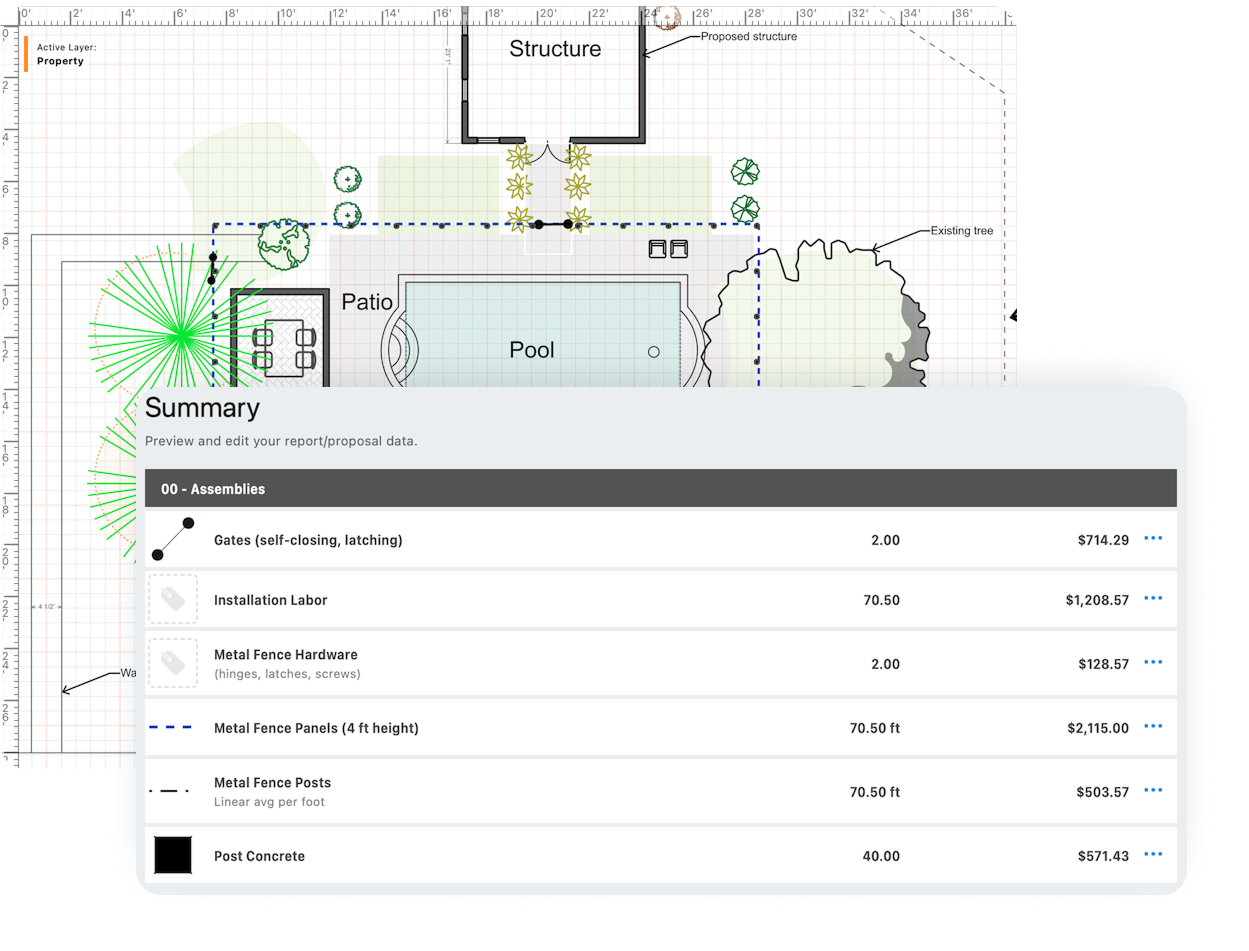Select the green palm plant symbol
Image resolution: width=1249 pixels, height=951 pixels.
pos(180,334)
